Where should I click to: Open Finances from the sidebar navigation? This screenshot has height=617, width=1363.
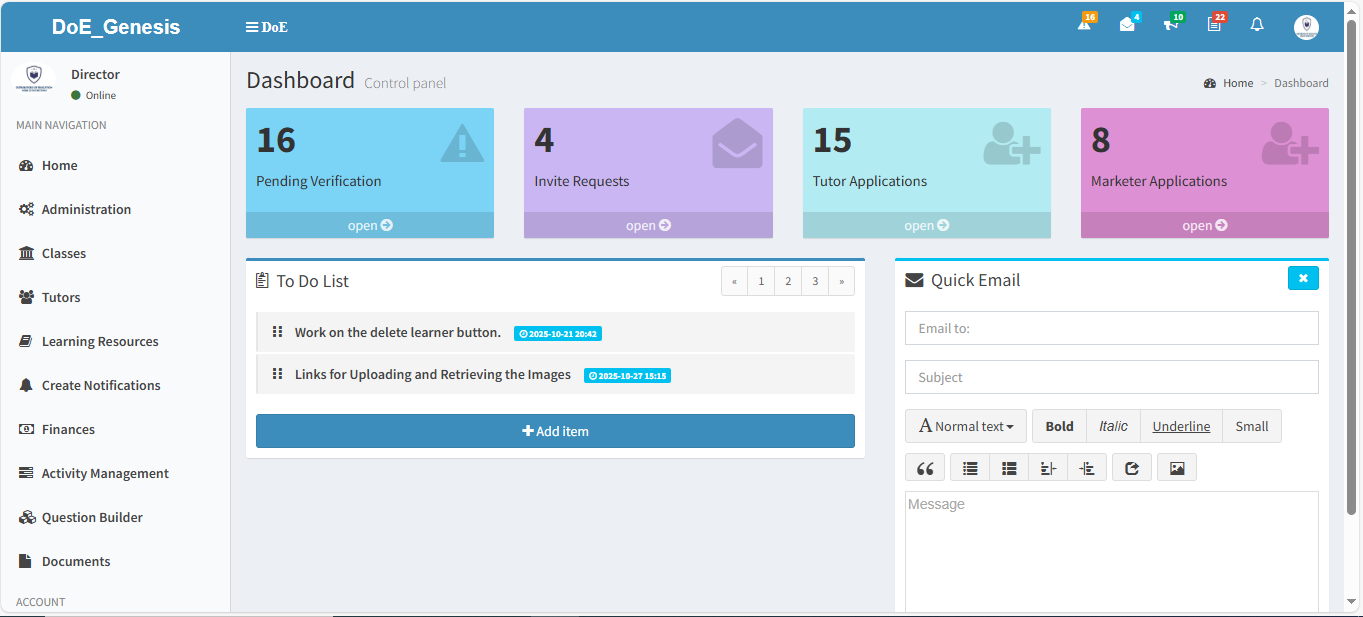(68, 429)
